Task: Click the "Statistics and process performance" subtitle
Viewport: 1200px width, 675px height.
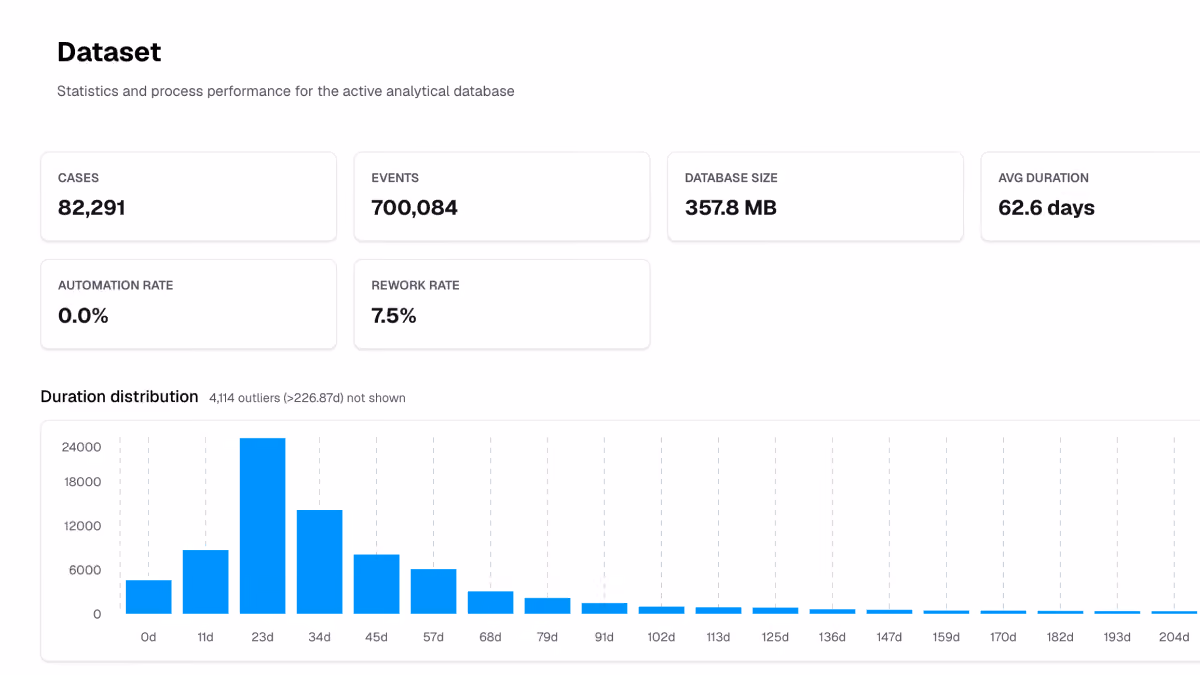Action: [x=286, y=91]
